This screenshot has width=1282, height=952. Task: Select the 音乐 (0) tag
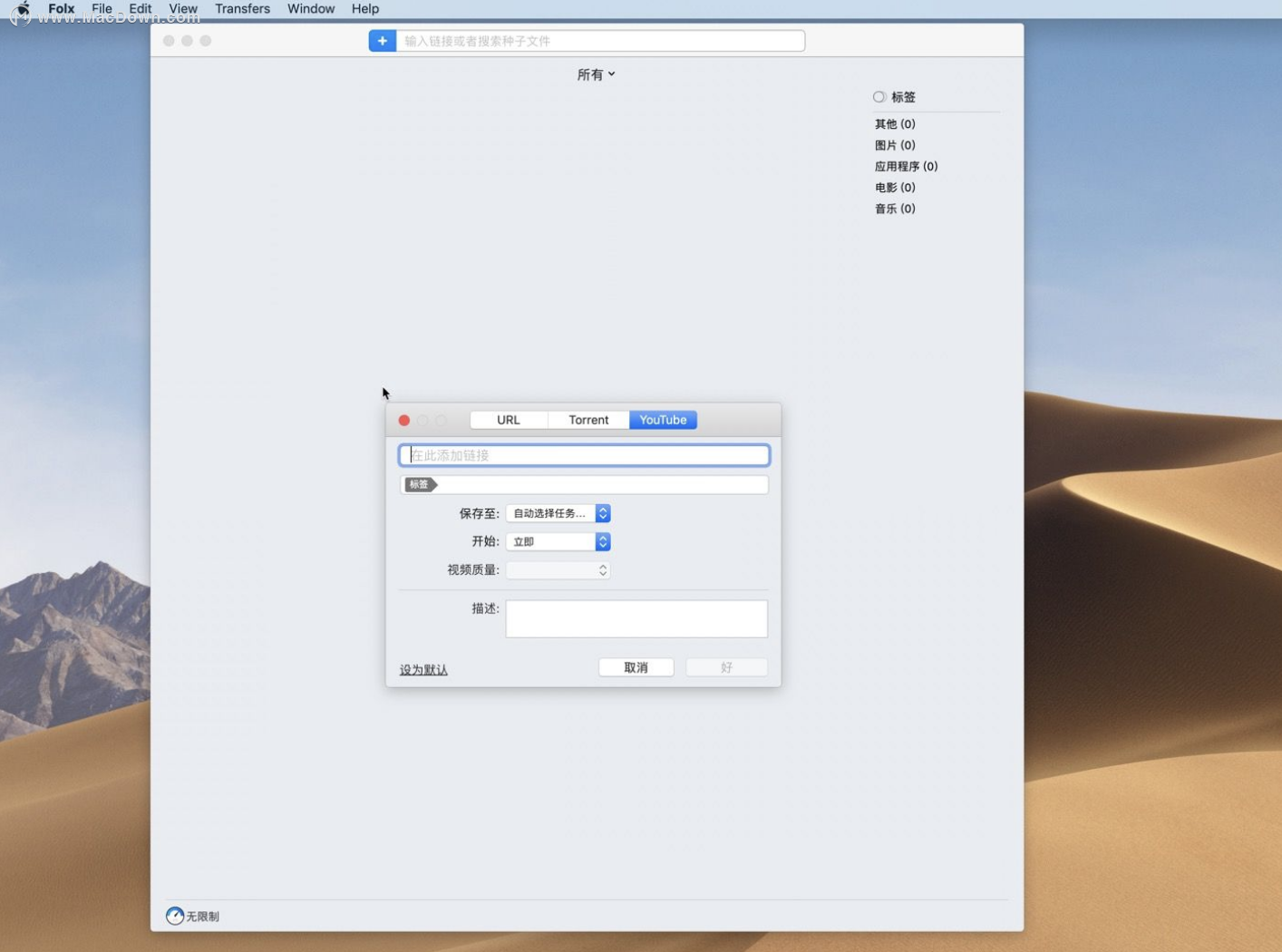(895, 209)
